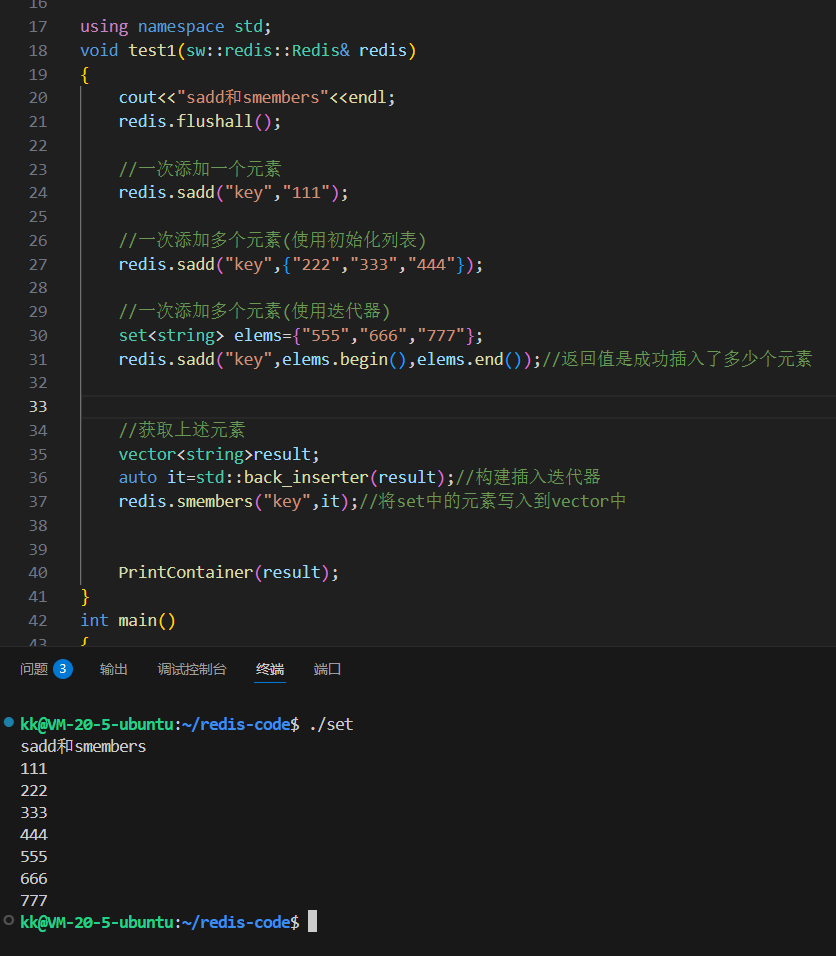Open the 问题 problems tab
The height and width of the screenshot is (956, 836).
tap(34, 669)
